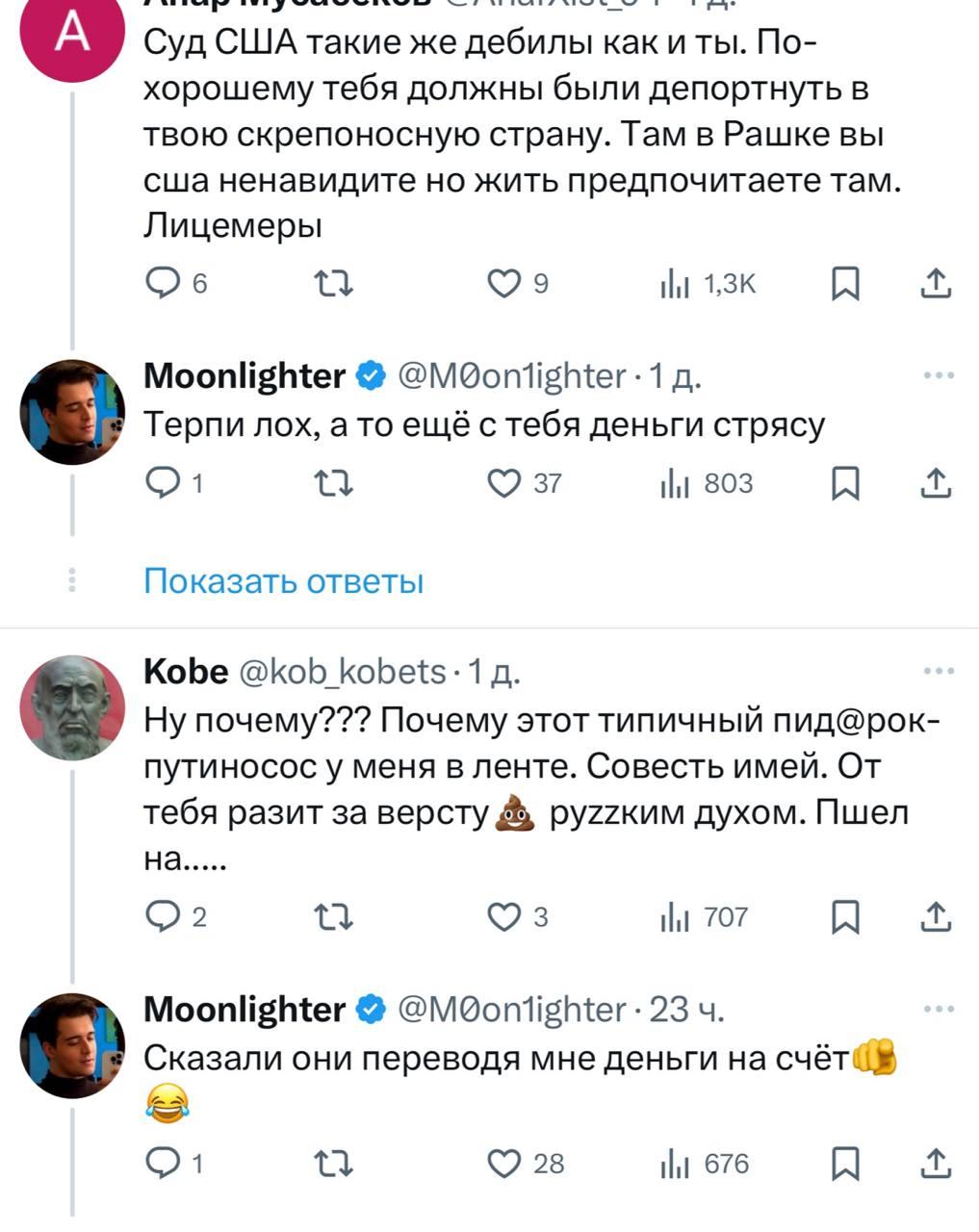Image resolution: width=979 pixels, height=1232 pixels.
Task: Open Moonlighter's name on the 23 ч. reply
Action: pos(244,1009)
